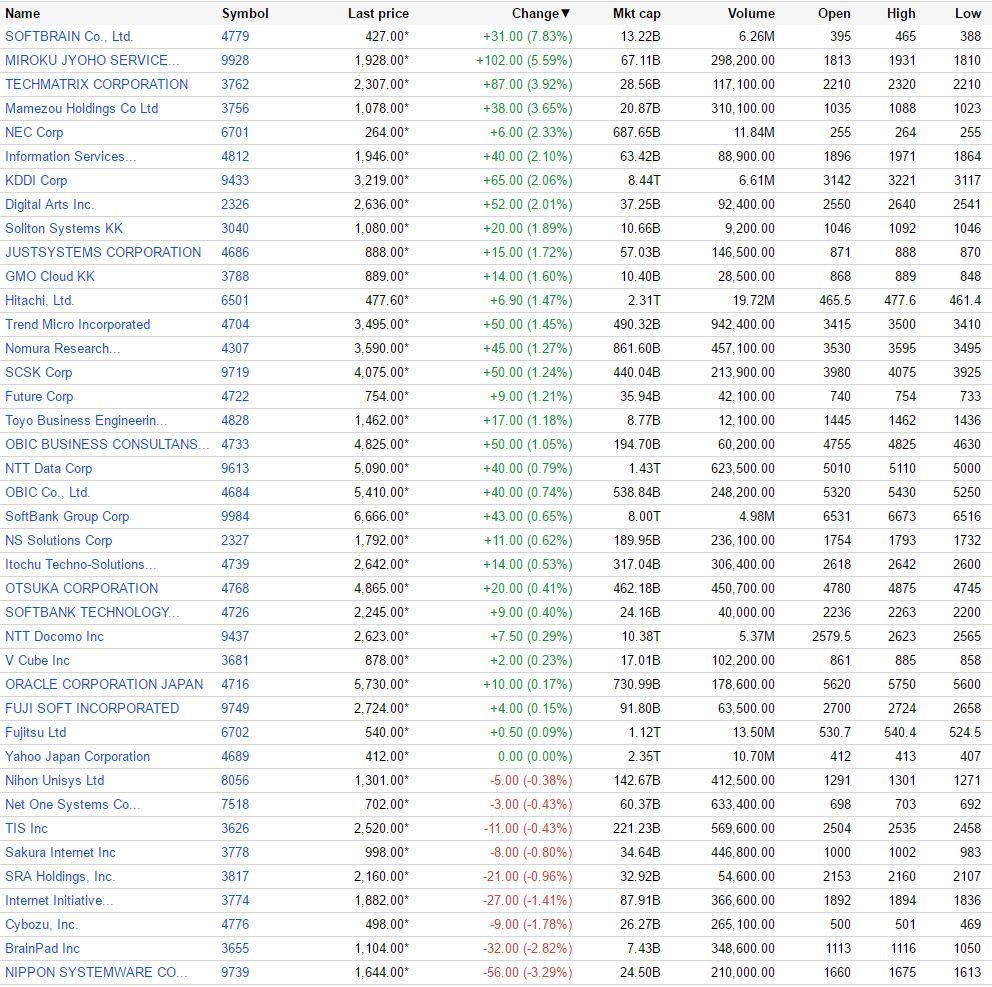Open Toyo Business Engineering link
The height and width of the screenshot is (987, 992).
click(x=86, y=421)
